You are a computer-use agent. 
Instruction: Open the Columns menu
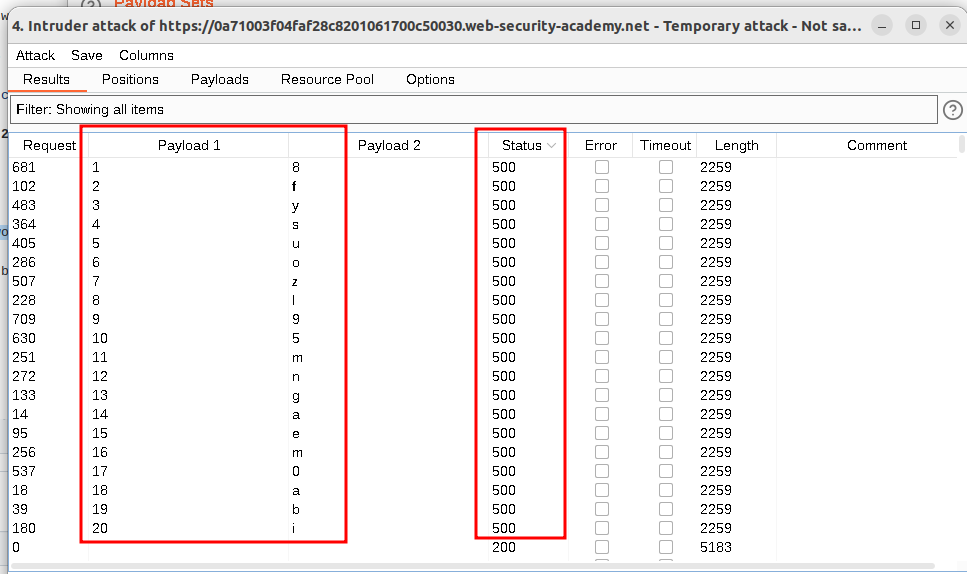pos(146,55)
